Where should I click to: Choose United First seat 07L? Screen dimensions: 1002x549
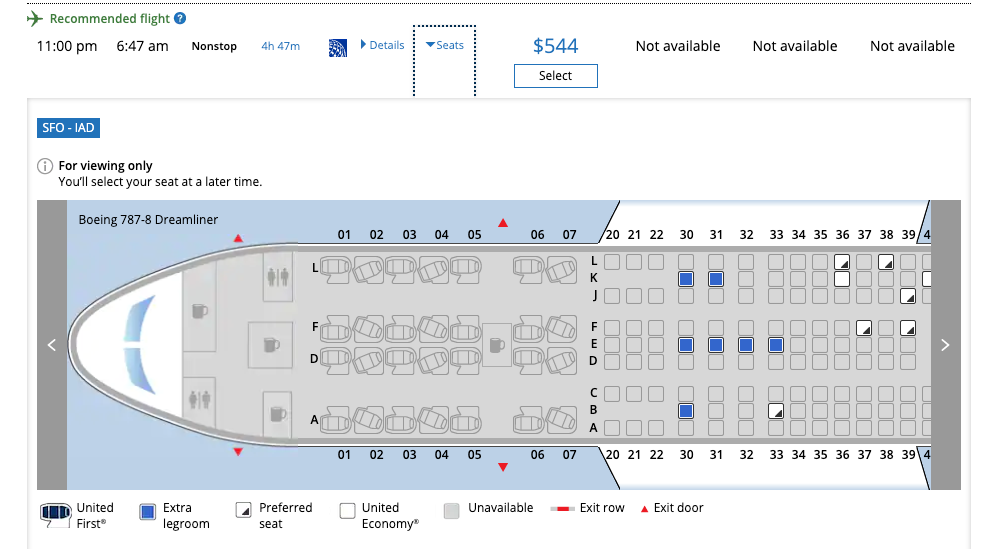click(561, 270)
